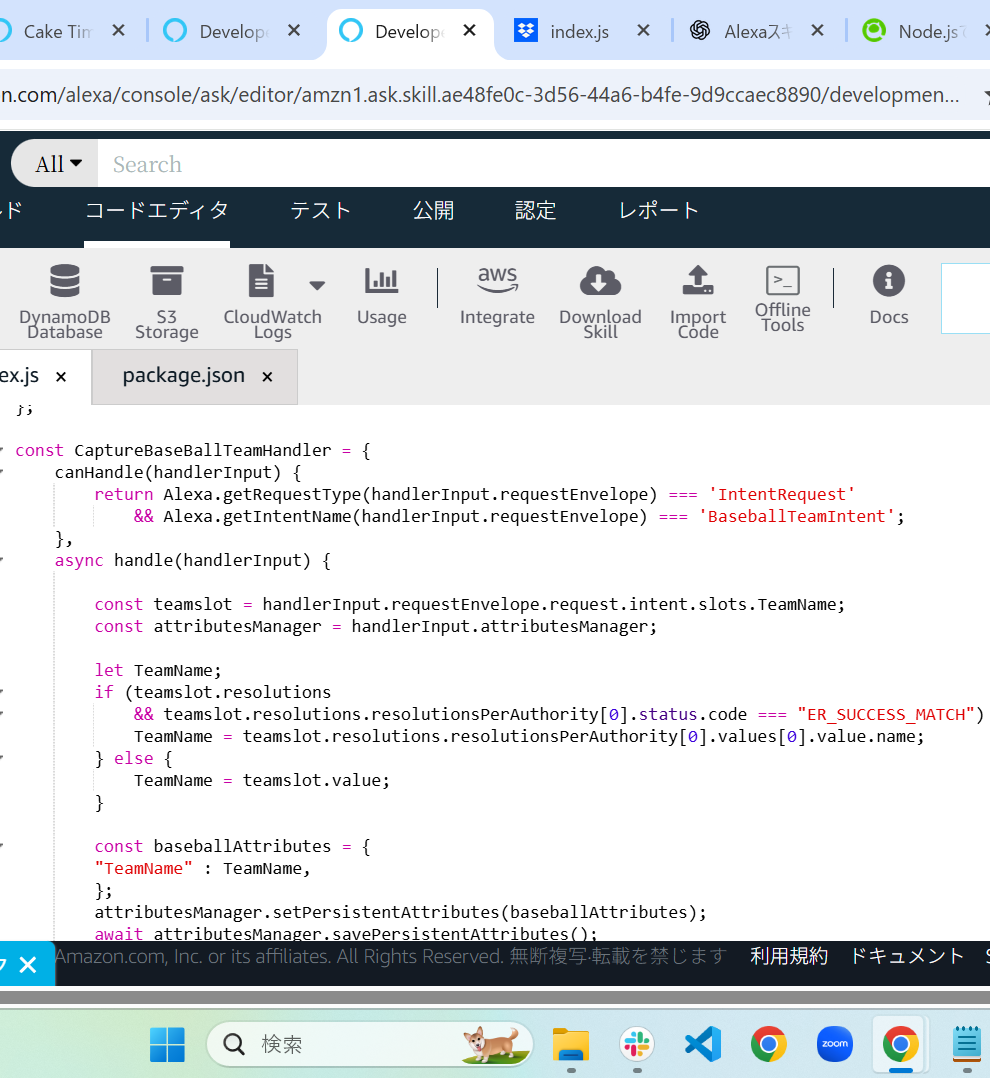This screenshot has height=1078, width=990.
Task: Open the 公開 tab
Action: (x=433, y=211)
